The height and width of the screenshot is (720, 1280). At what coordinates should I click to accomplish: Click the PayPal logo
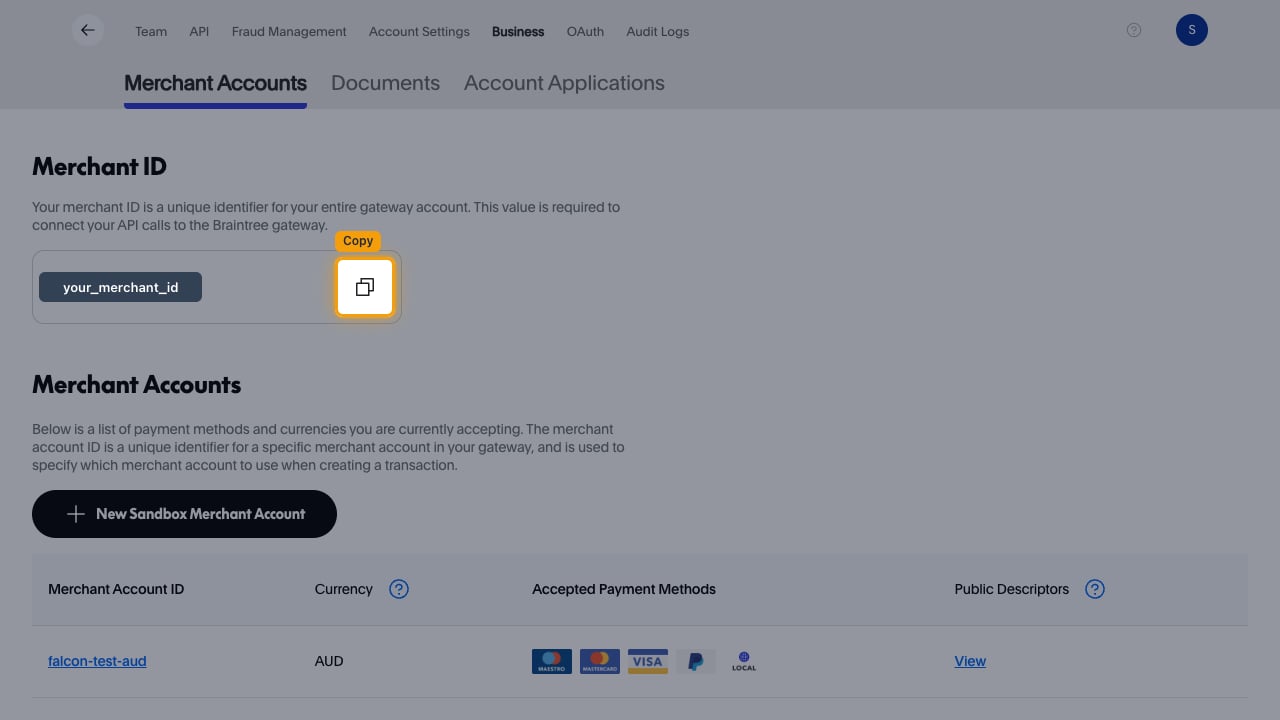pos(696,661)
